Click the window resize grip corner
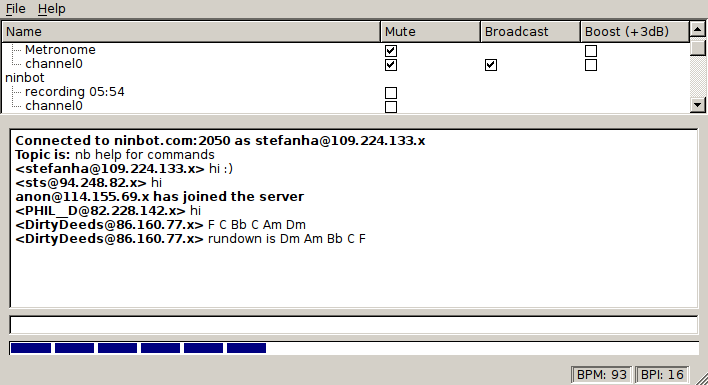Viewport: 708px width, 385px height. (x=701, y=378)
